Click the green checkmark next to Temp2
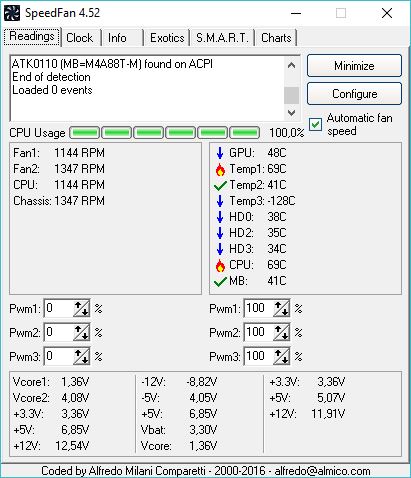 (220, 185)
